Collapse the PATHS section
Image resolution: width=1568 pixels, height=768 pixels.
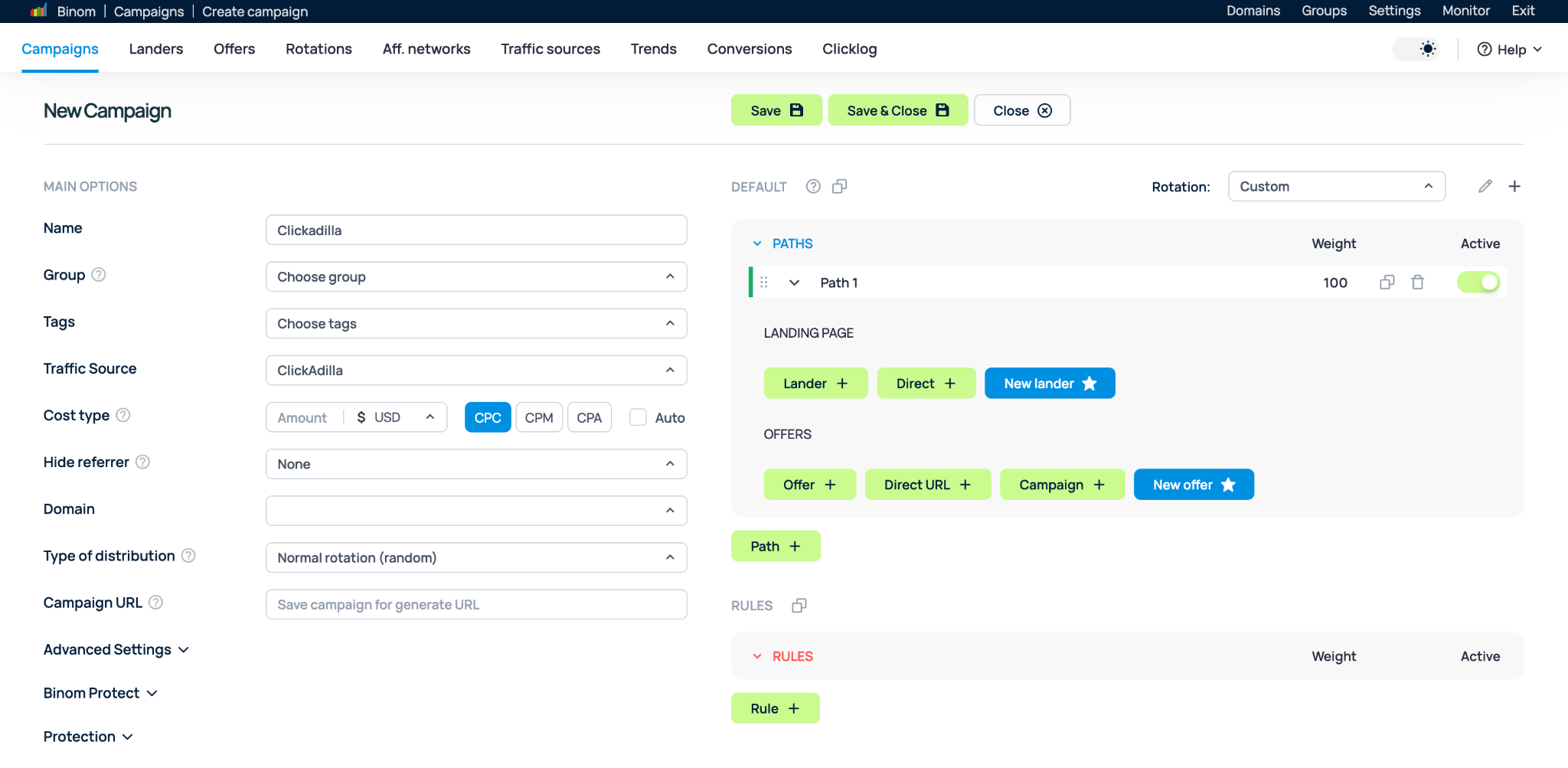tap(756, 243)
